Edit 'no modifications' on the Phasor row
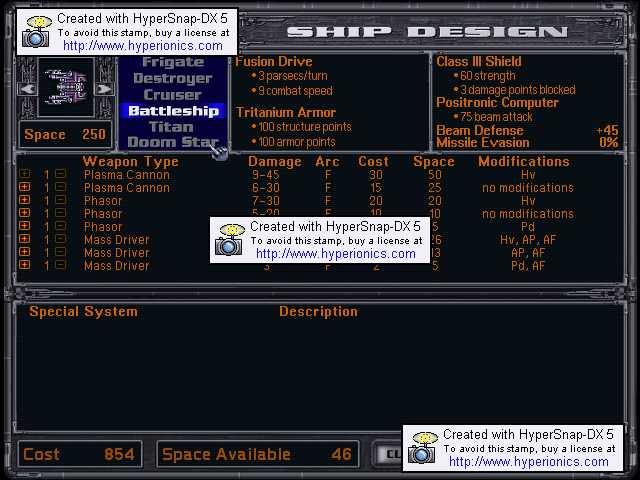This screenshot has width=640, height=480. 528,214
